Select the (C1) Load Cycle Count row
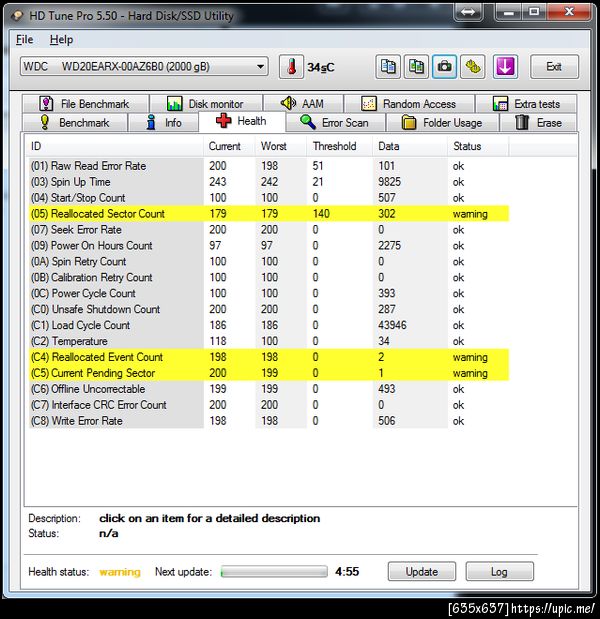 [x=269, y=325]
